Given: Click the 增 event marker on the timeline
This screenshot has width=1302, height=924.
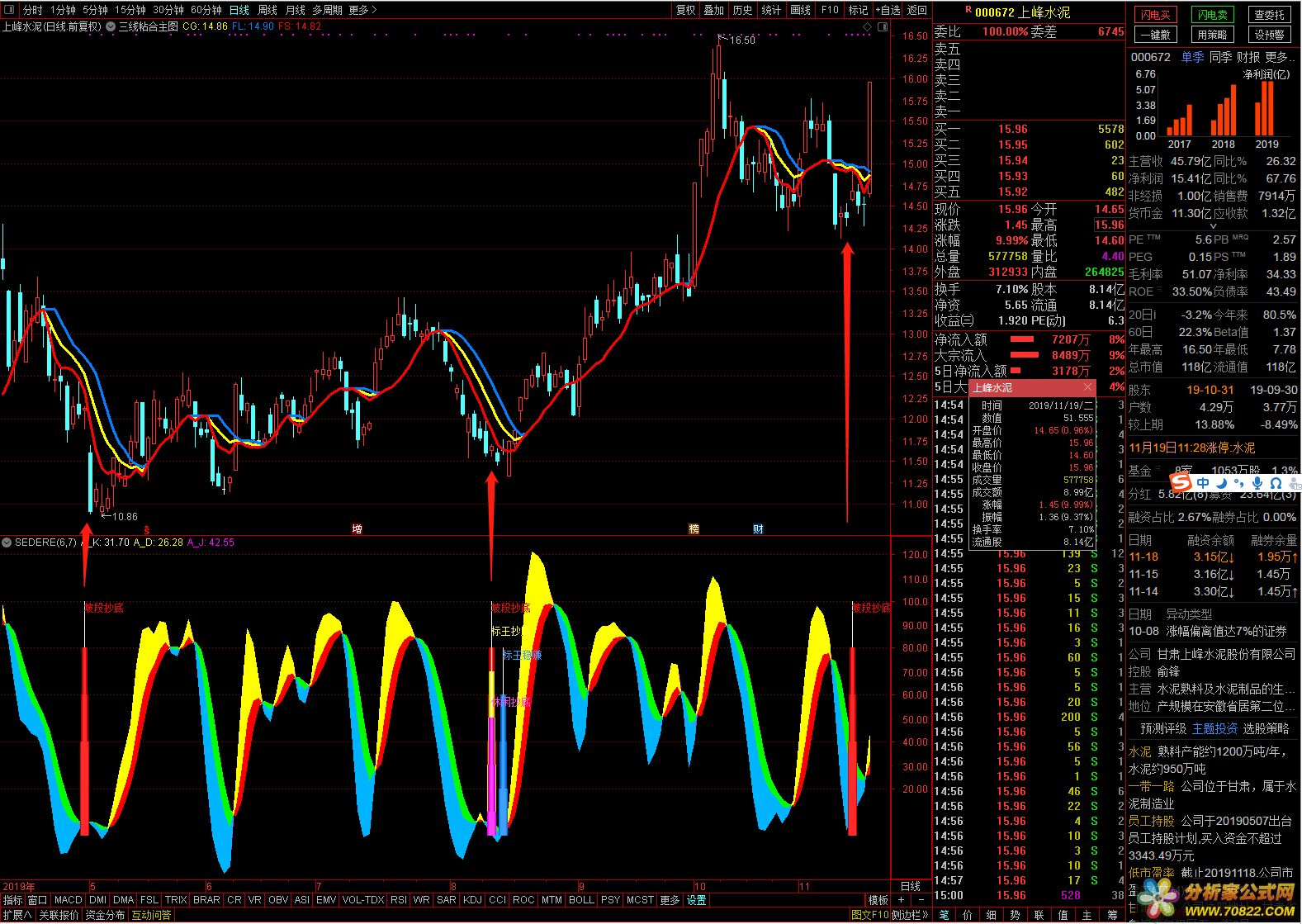Looking at the screenshot, I should click(357, 529).
